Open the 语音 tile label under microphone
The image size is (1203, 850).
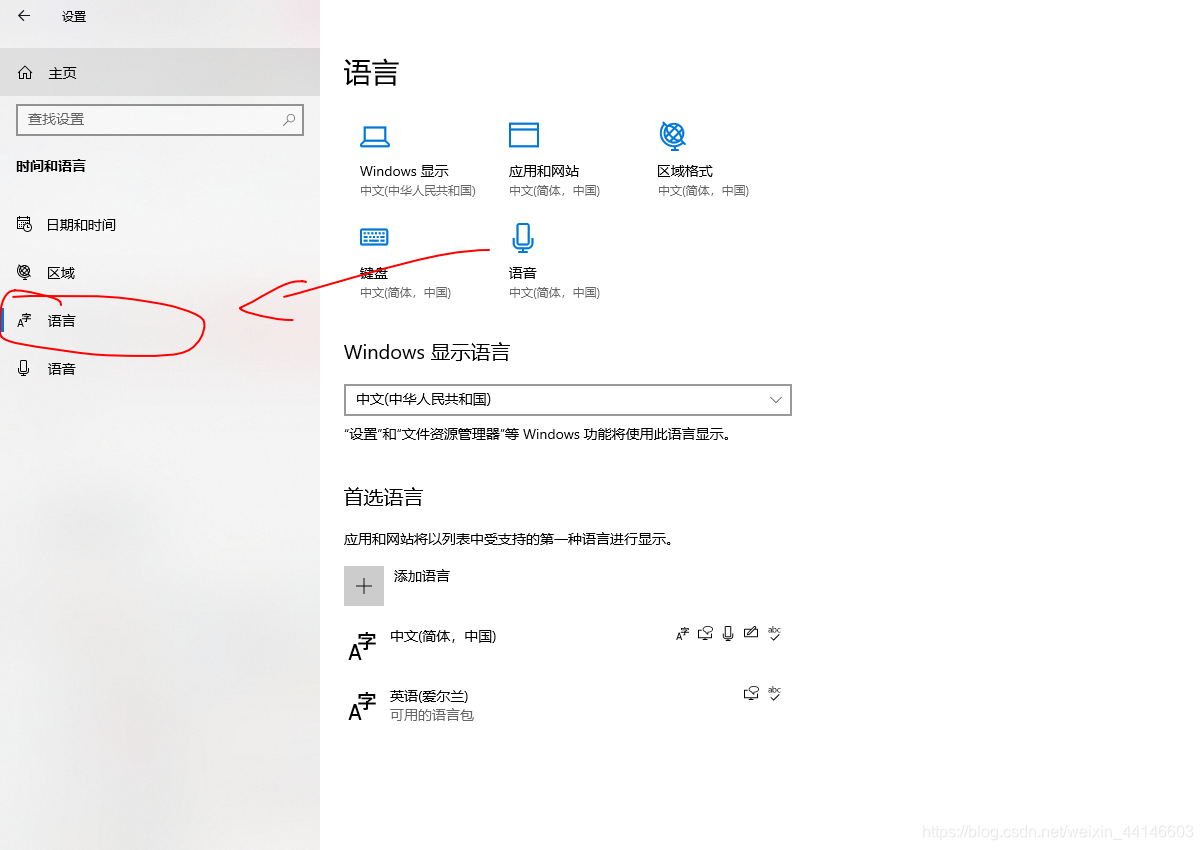point(523,273)
